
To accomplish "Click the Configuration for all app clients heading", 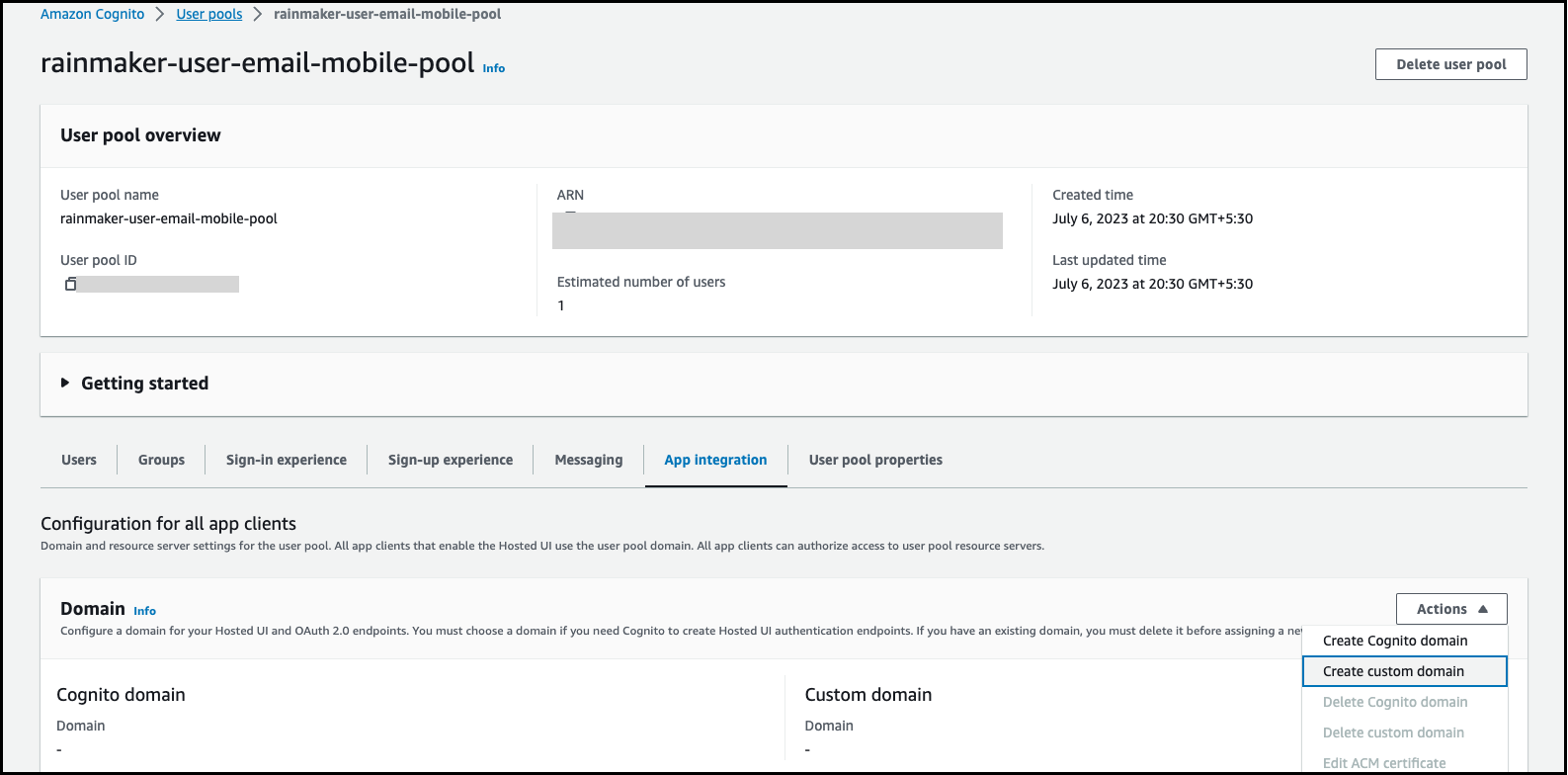I will (x=168, y=524).
